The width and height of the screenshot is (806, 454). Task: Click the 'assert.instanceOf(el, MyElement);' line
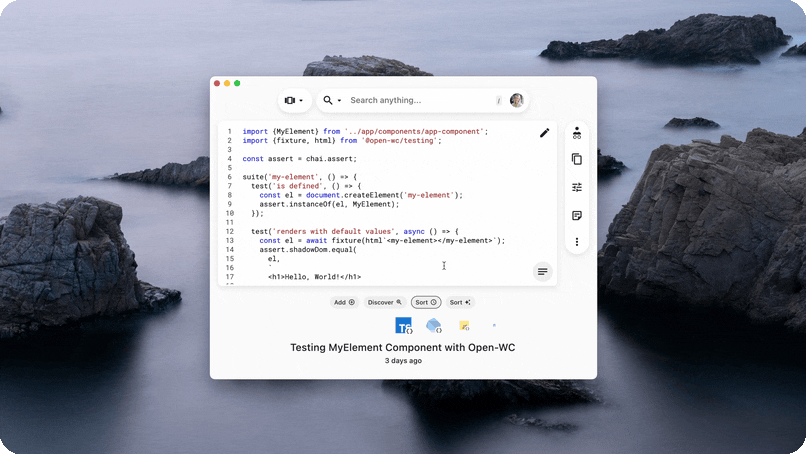(x=329, y=204)
